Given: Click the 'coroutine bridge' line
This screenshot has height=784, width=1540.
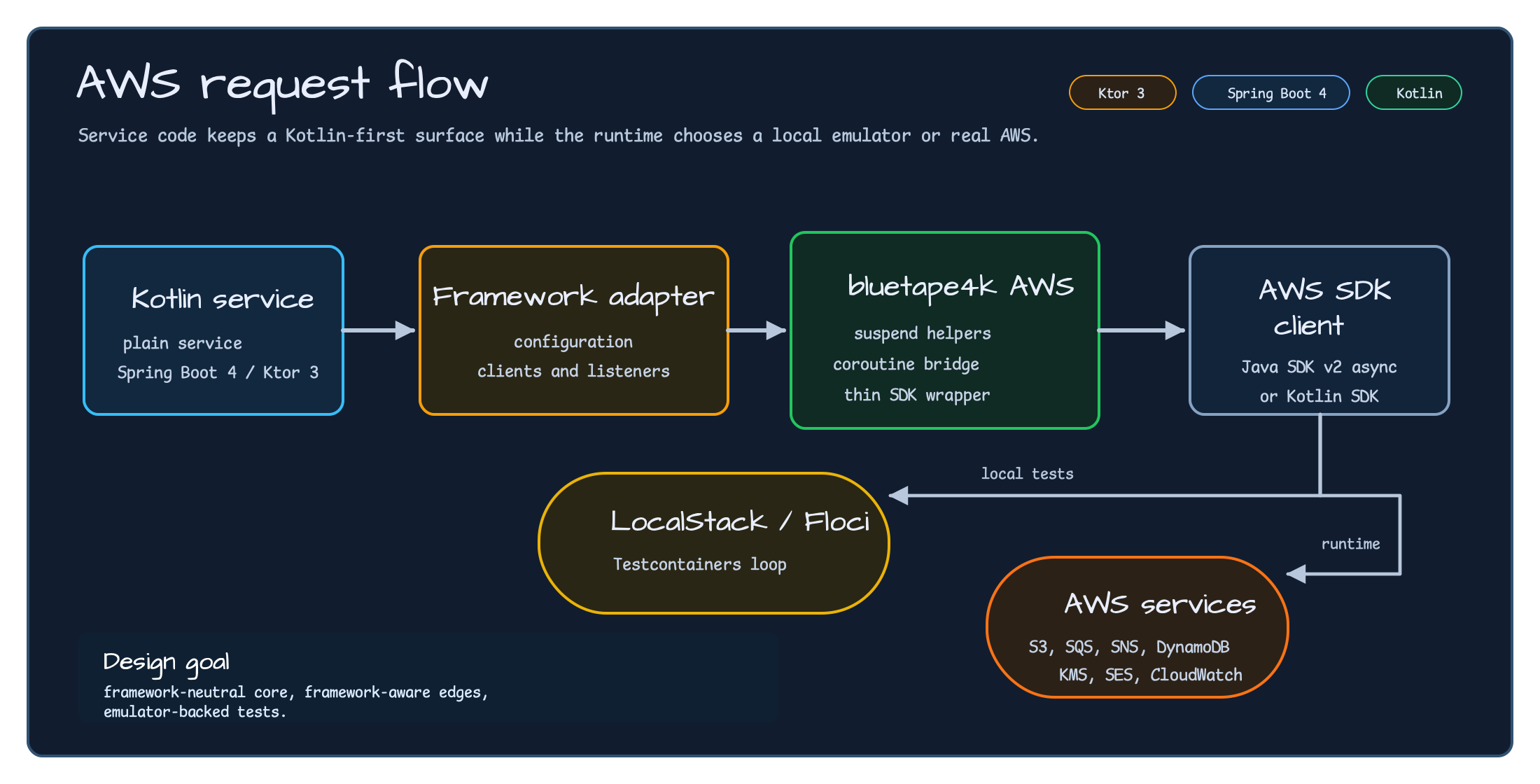Looking at the screenshot, I should click(906, 364).
